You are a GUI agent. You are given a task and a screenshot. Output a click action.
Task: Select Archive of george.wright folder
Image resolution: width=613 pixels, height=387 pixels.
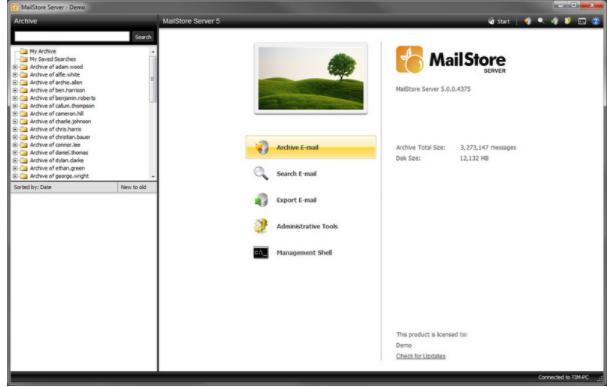click(59, 176)
